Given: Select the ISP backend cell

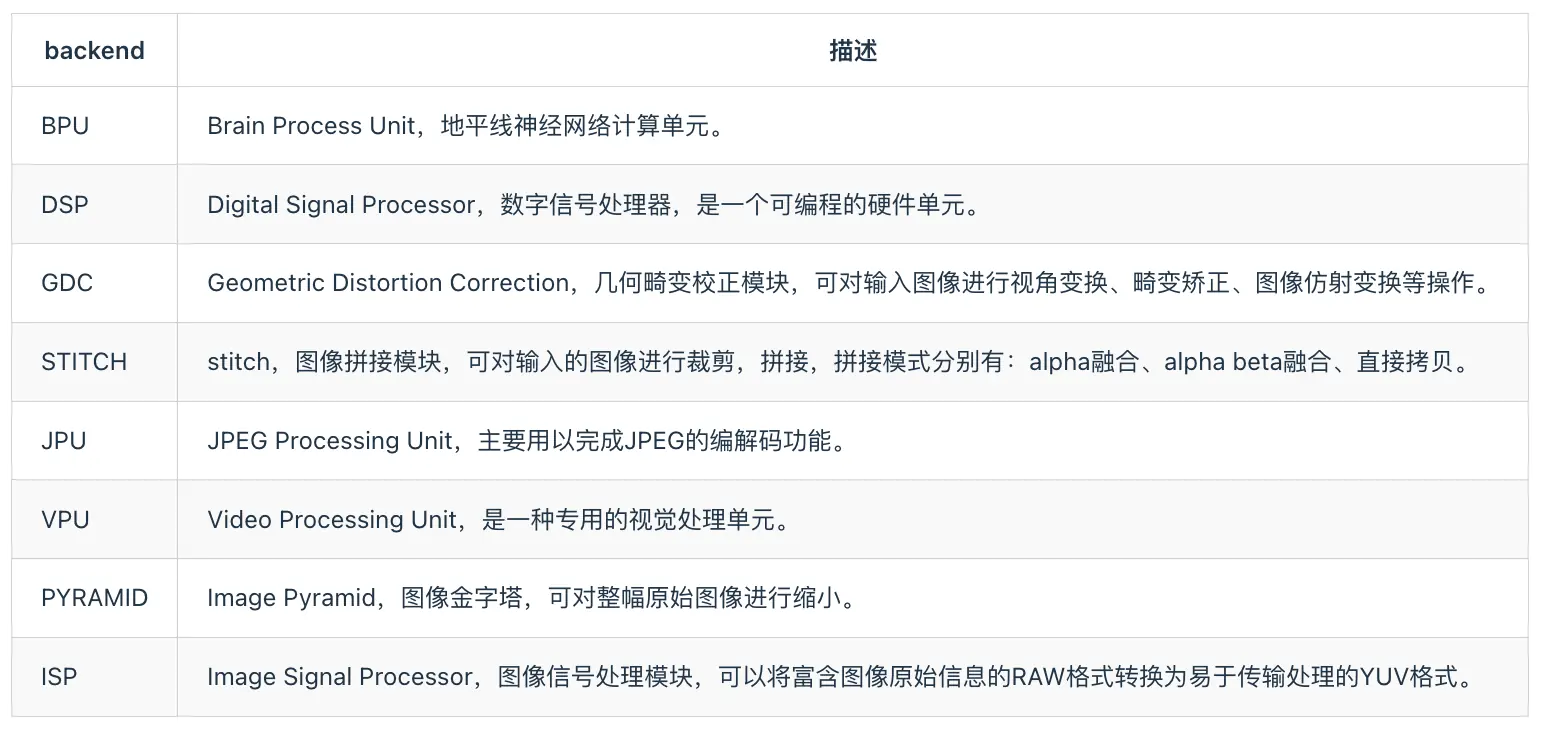Looking at the screenshot, I should [x=59, y=677].
